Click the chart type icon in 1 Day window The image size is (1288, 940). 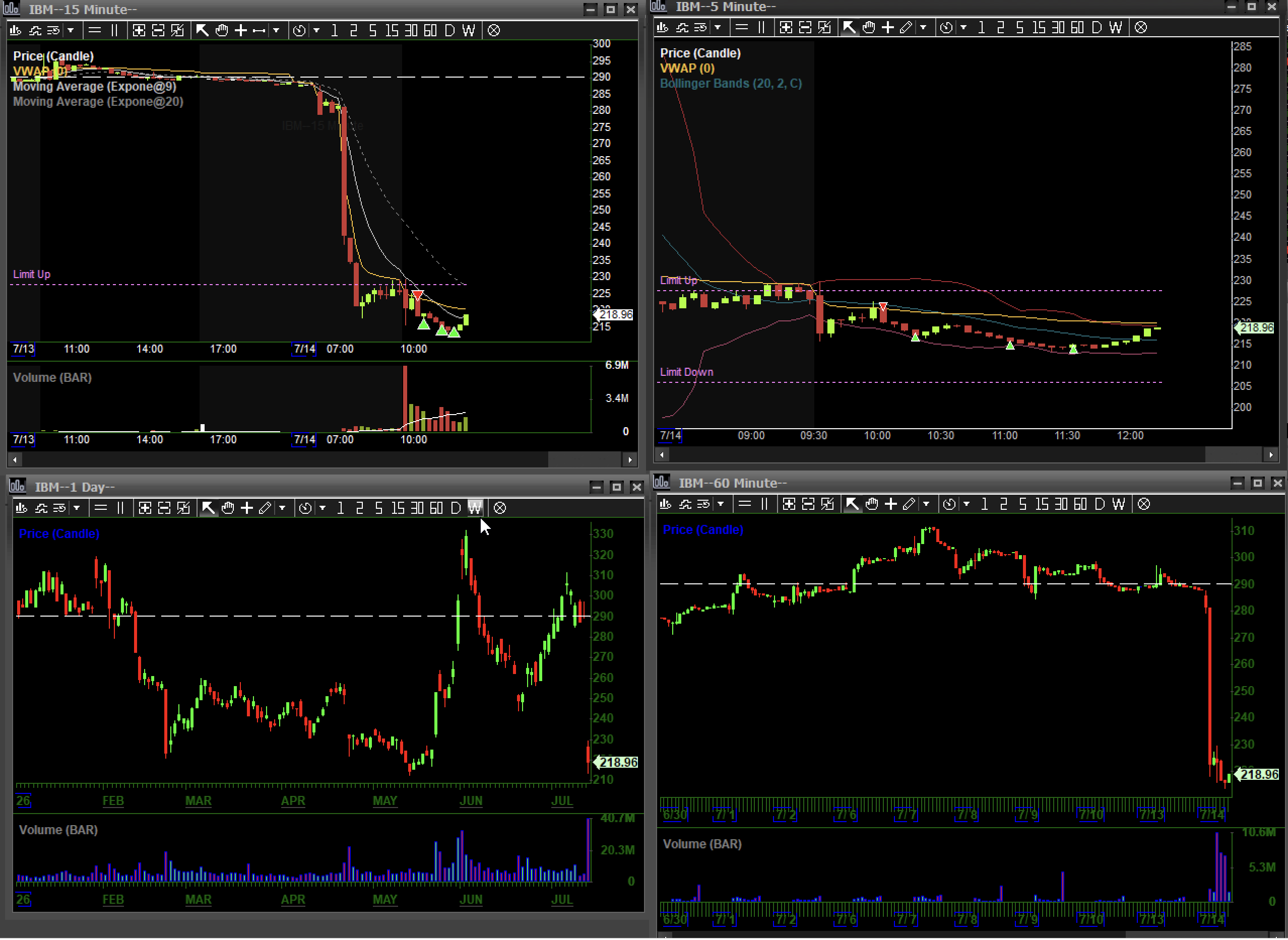tap(22, 508)
